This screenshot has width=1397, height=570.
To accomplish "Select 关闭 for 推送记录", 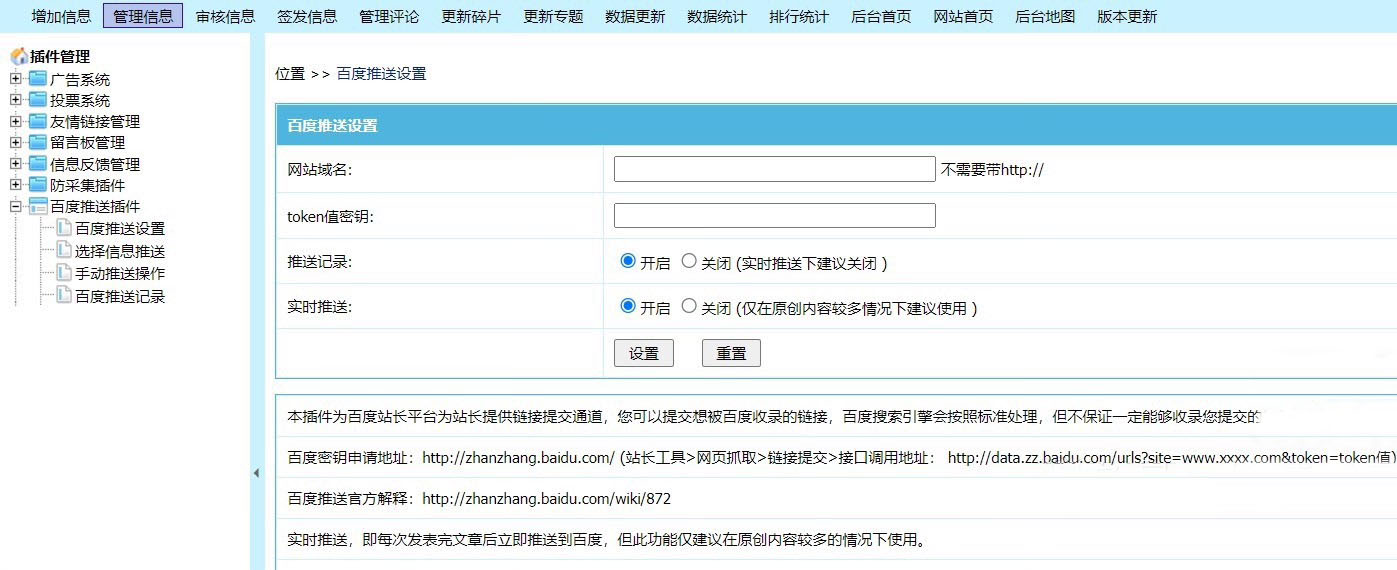I will coord(689,261).
